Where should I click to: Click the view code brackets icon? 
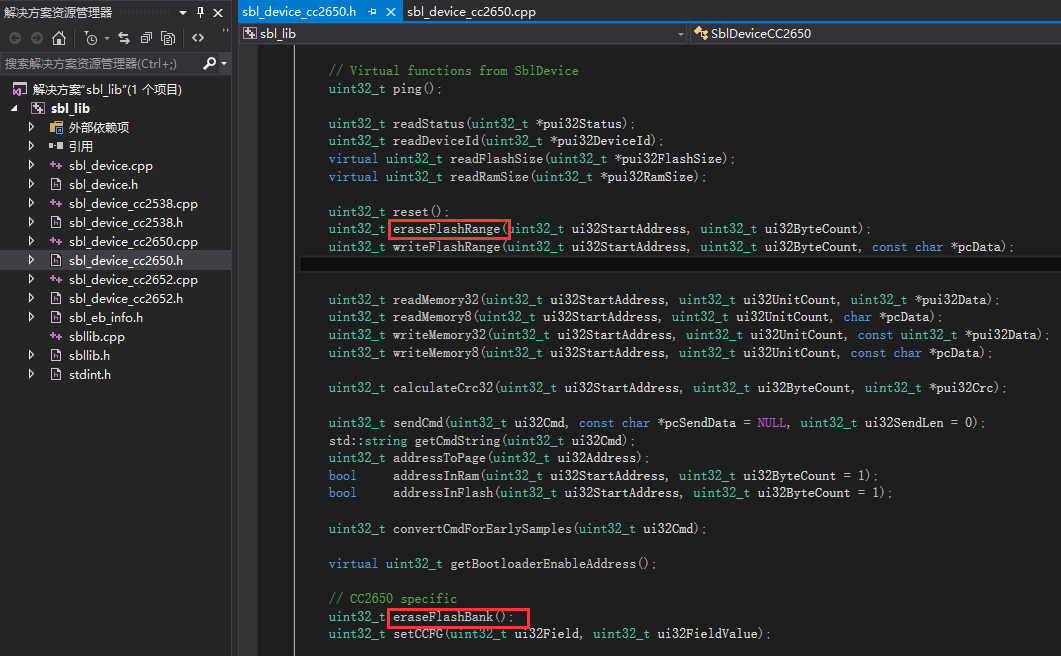pos(198,38)
